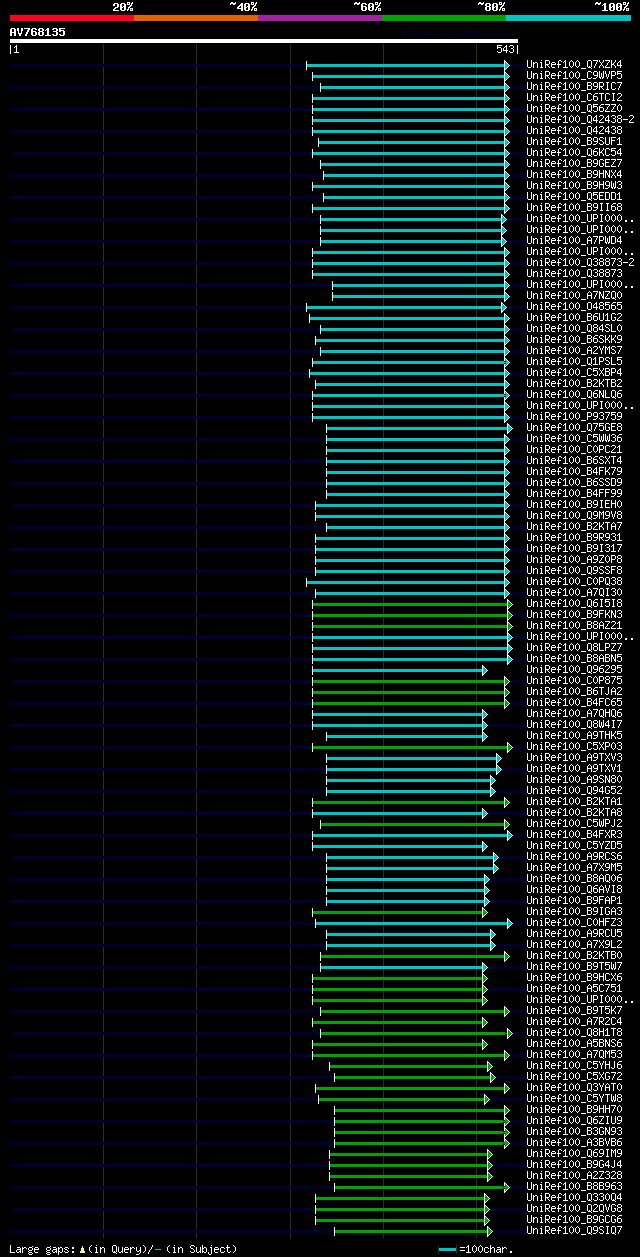The height and width of the screenshot is (1257, 640).
Task: Click the red ~20% legend segment
Action: [72, 18]
